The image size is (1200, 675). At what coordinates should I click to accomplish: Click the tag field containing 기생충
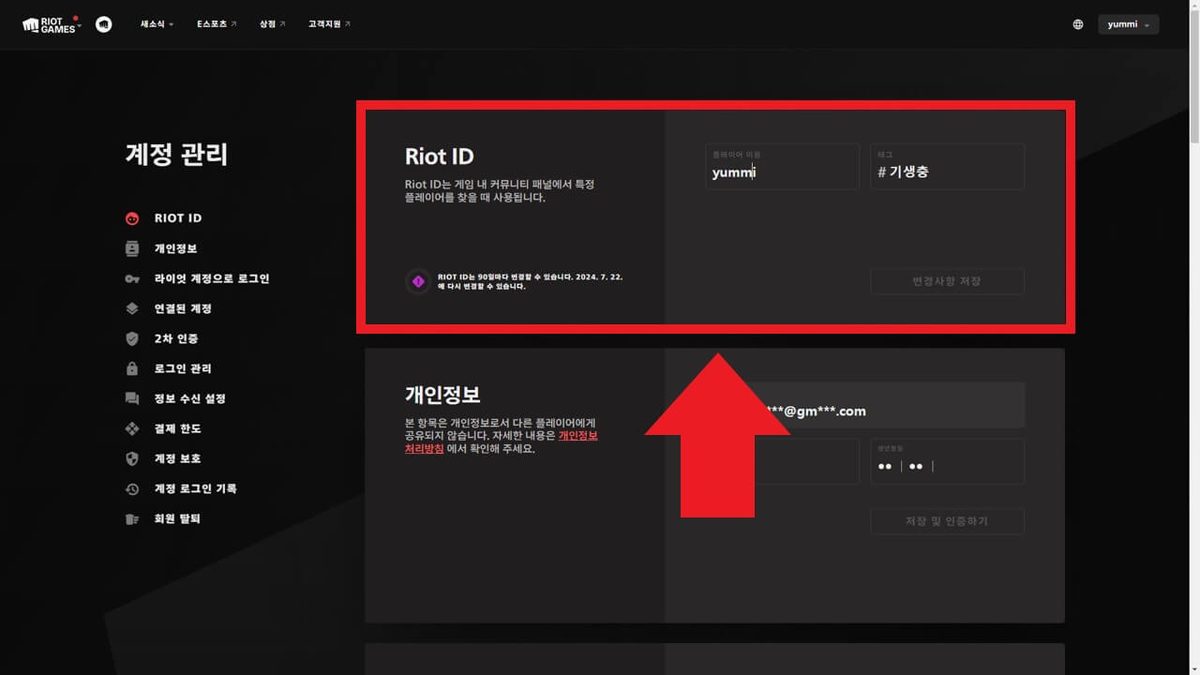click(947, 166)
